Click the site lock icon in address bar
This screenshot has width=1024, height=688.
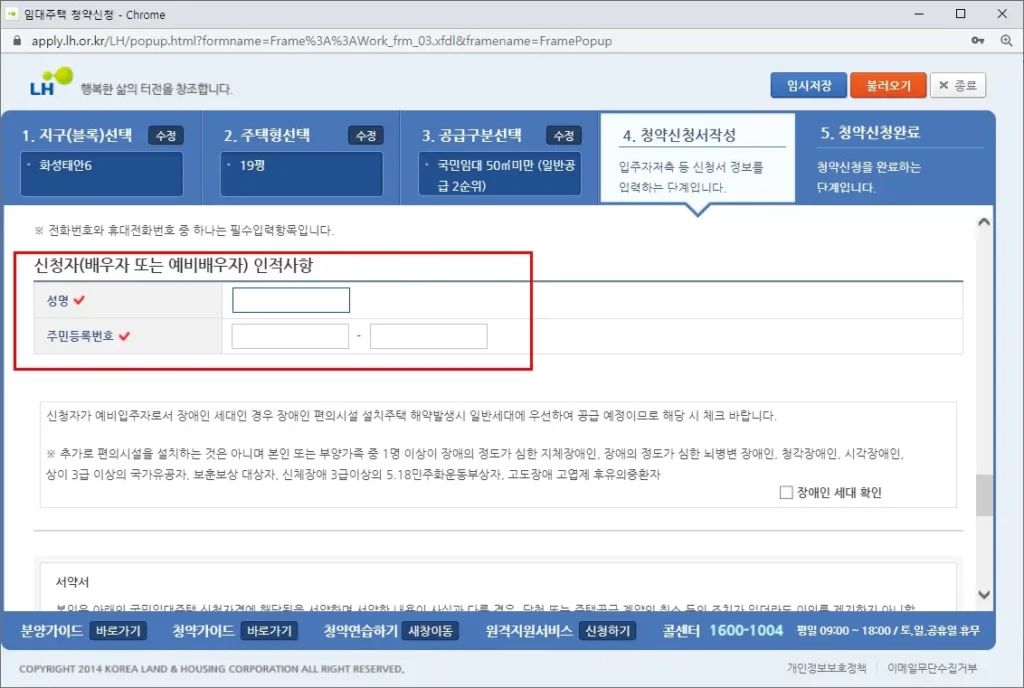click(17, 40)
